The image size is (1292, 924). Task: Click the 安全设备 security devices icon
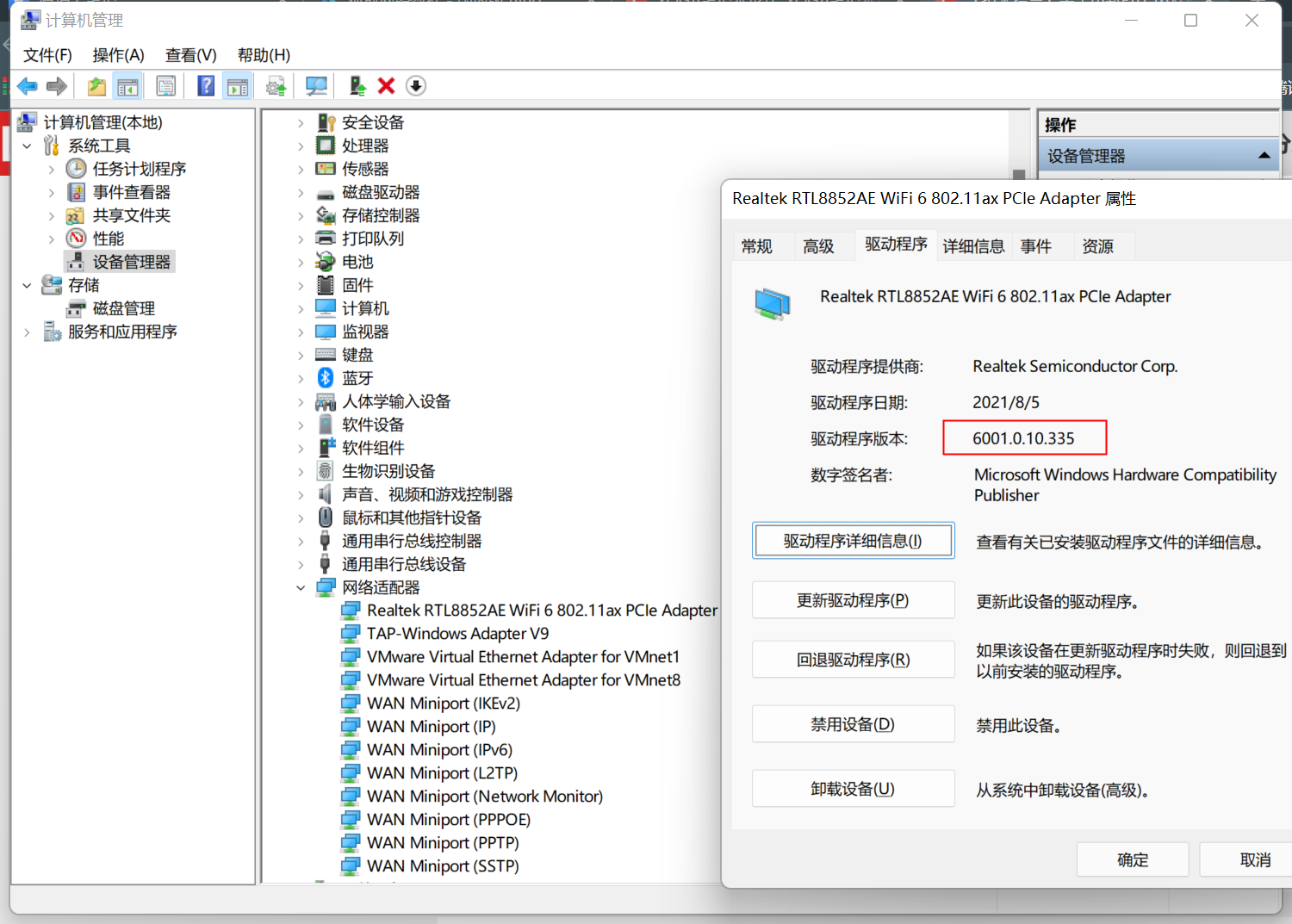326,122
